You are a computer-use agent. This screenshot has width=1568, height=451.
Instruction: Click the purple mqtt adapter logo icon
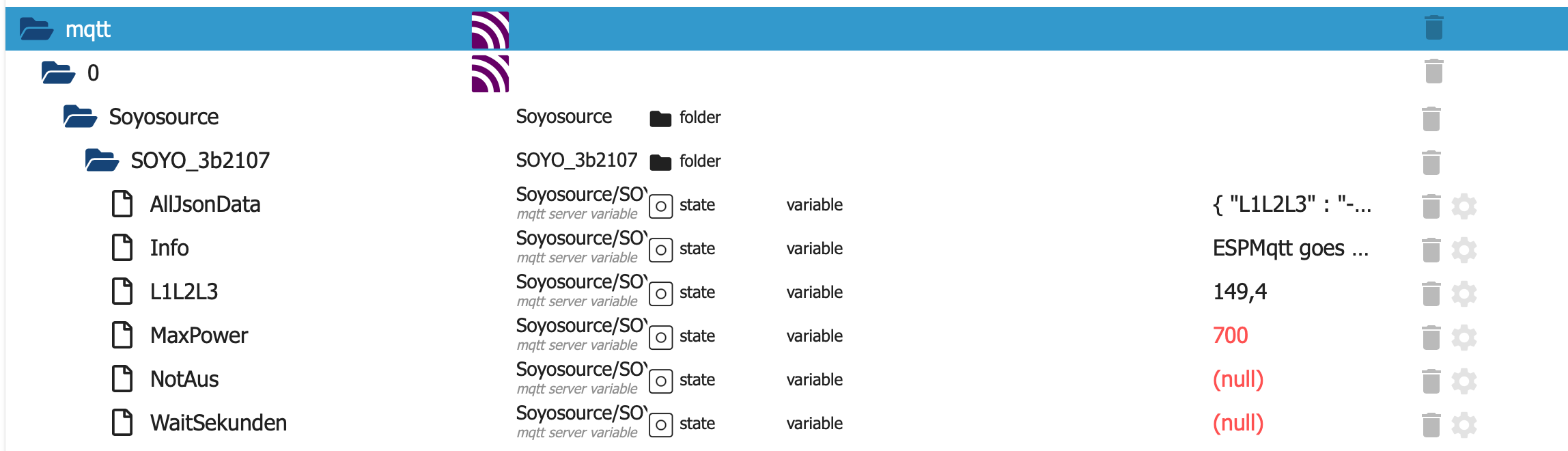(490, 30)
